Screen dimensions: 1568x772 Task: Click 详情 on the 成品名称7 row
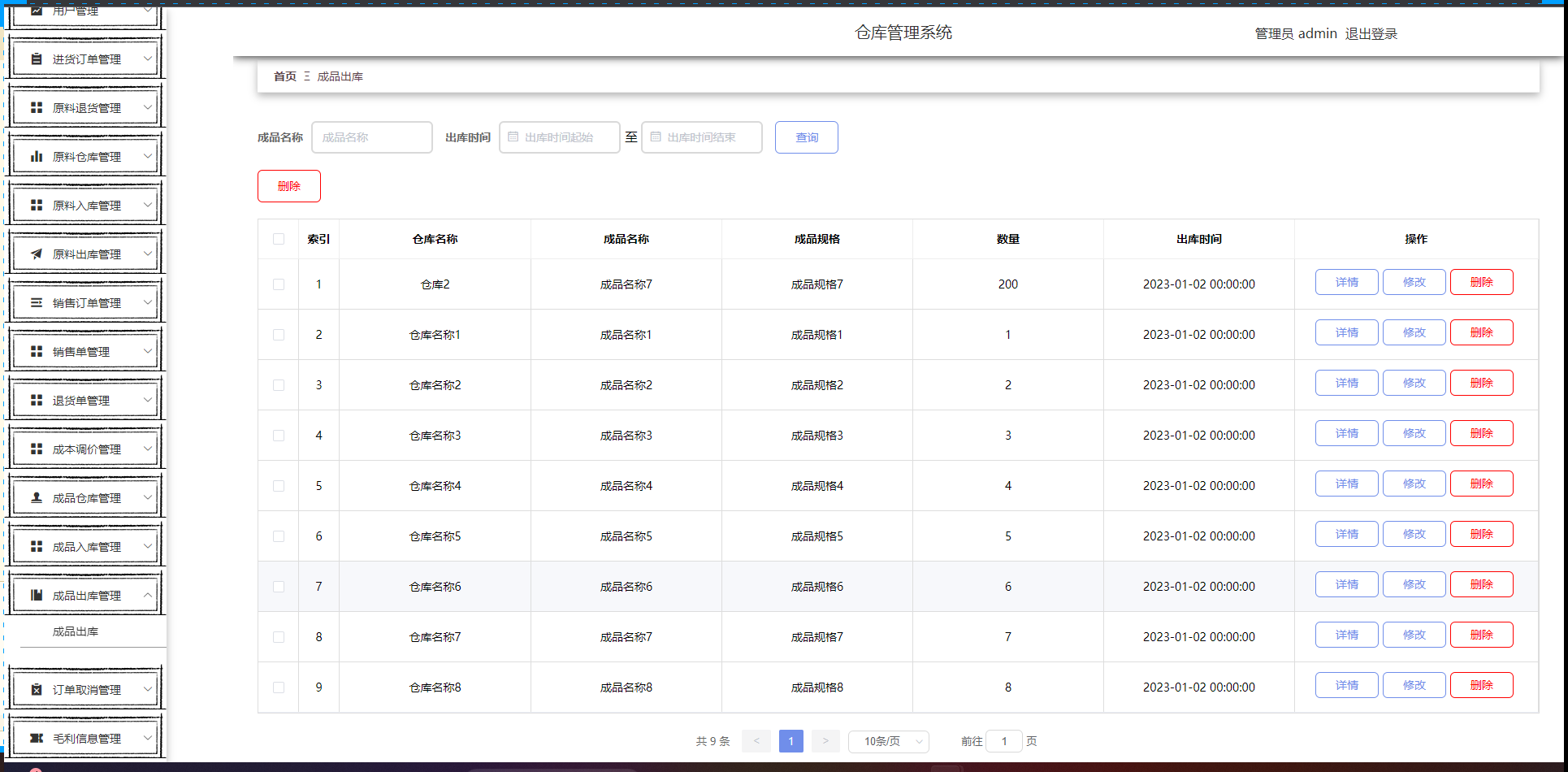1345,282
